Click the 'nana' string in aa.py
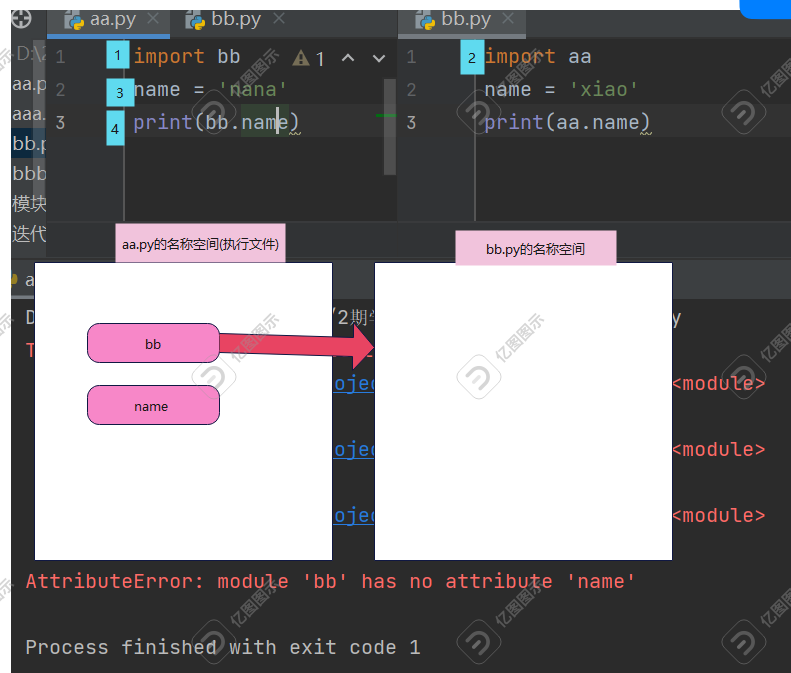The height and width of the screenshot is (673, 791). (x=253, y=90)
